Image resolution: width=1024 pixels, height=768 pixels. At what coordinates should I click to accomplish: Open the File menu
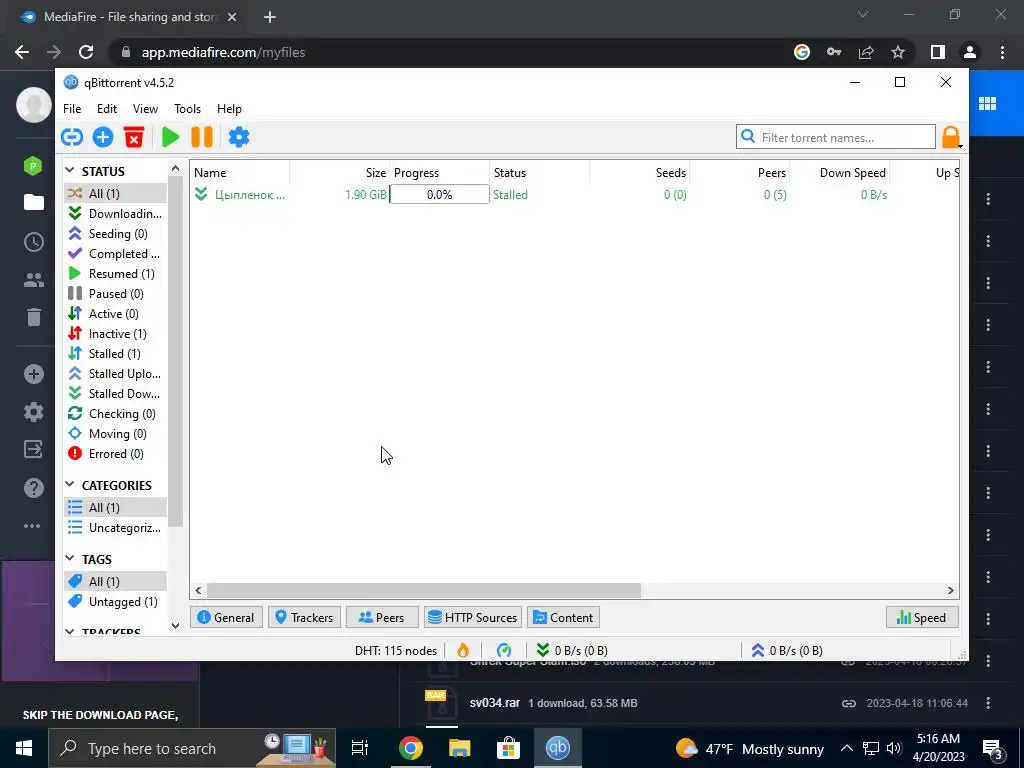(72, 109)
